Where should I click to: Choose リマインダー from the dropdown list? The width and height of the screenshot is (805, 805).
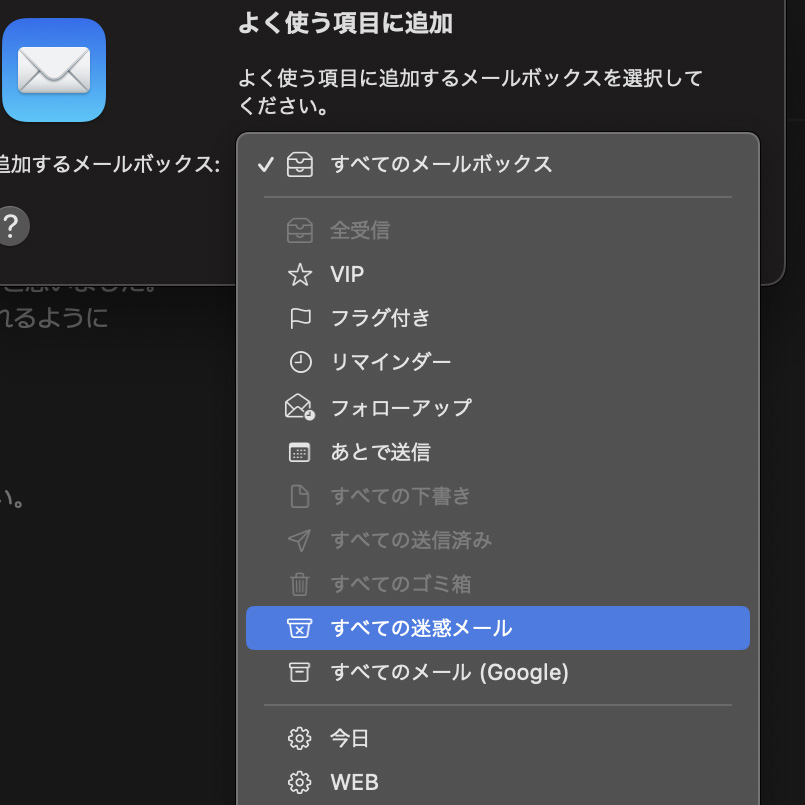[x=397, y=362]
